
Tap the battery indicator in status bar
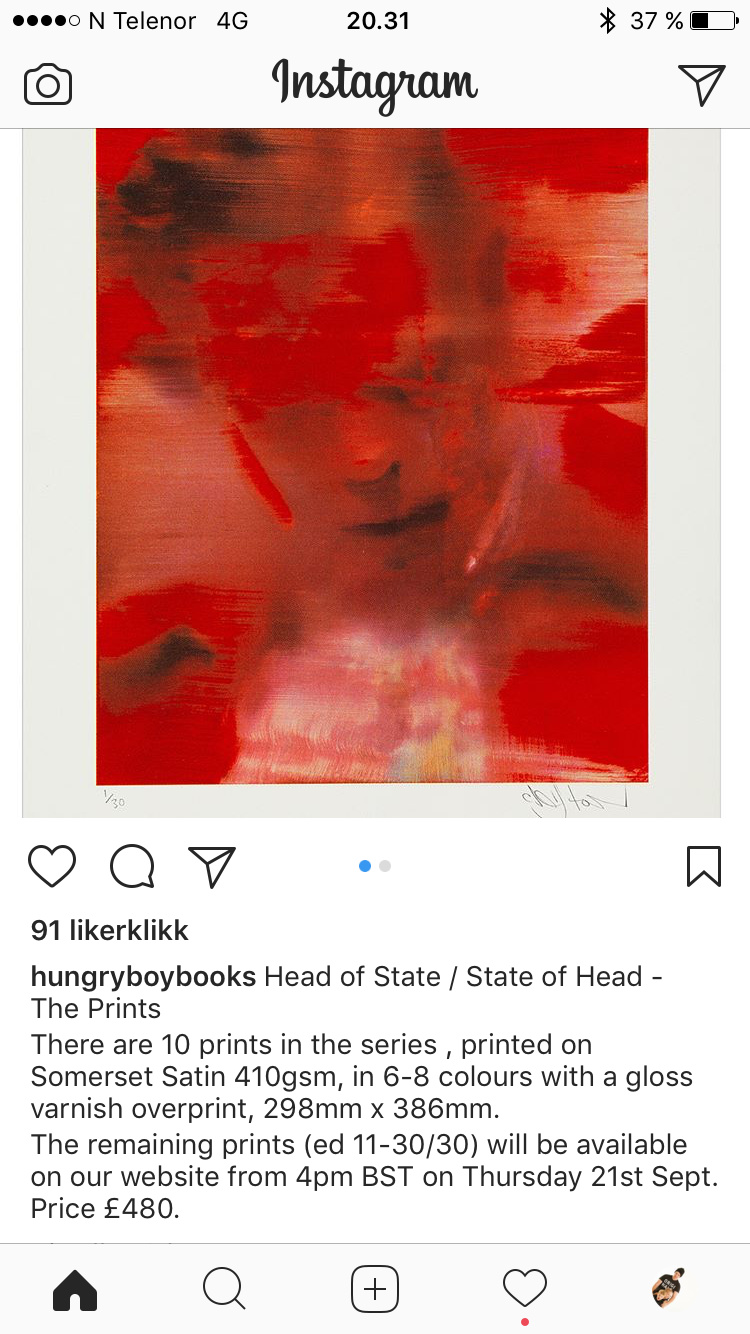[x=713, y=21]
